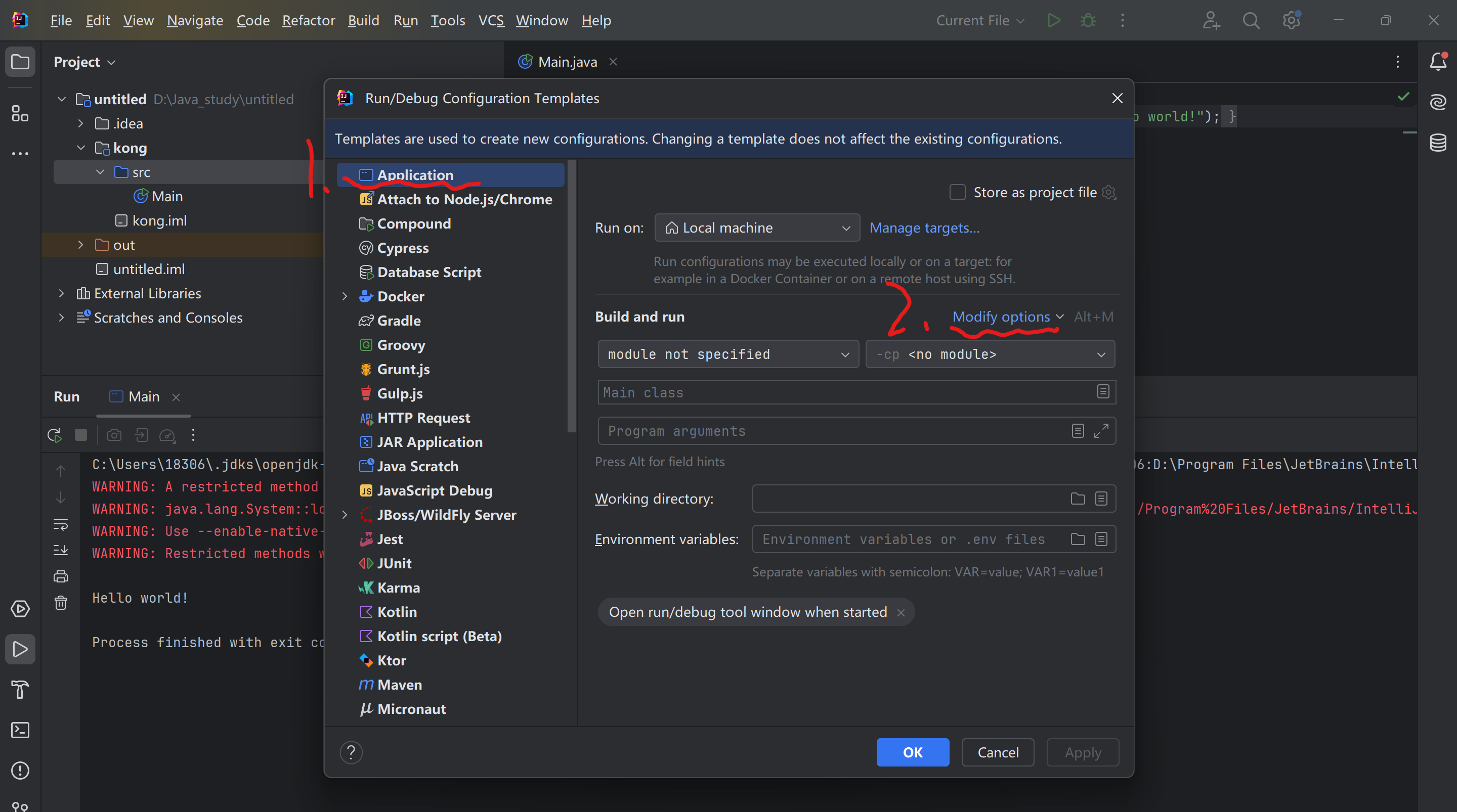Toggle Soft-Wrap icon in Run console
Image resolution: width=1457 pixels, height=812 pixels.
click(61, 524)
